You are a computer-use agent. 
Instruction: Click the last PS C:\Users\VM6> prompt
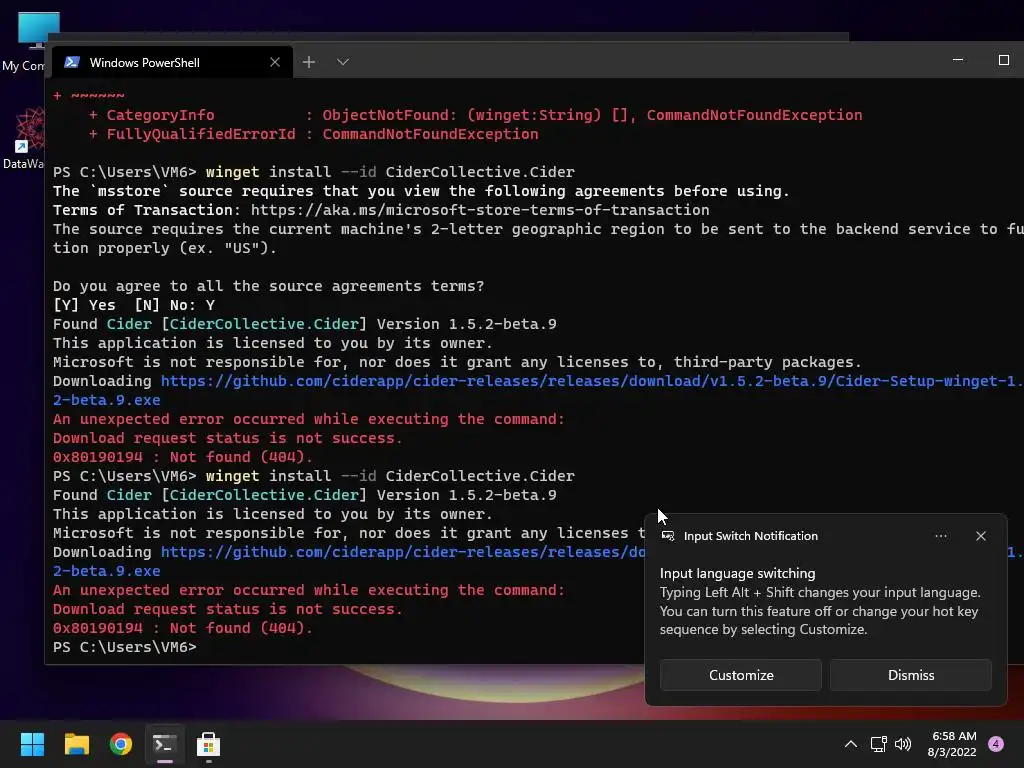[x=125, y=647]
